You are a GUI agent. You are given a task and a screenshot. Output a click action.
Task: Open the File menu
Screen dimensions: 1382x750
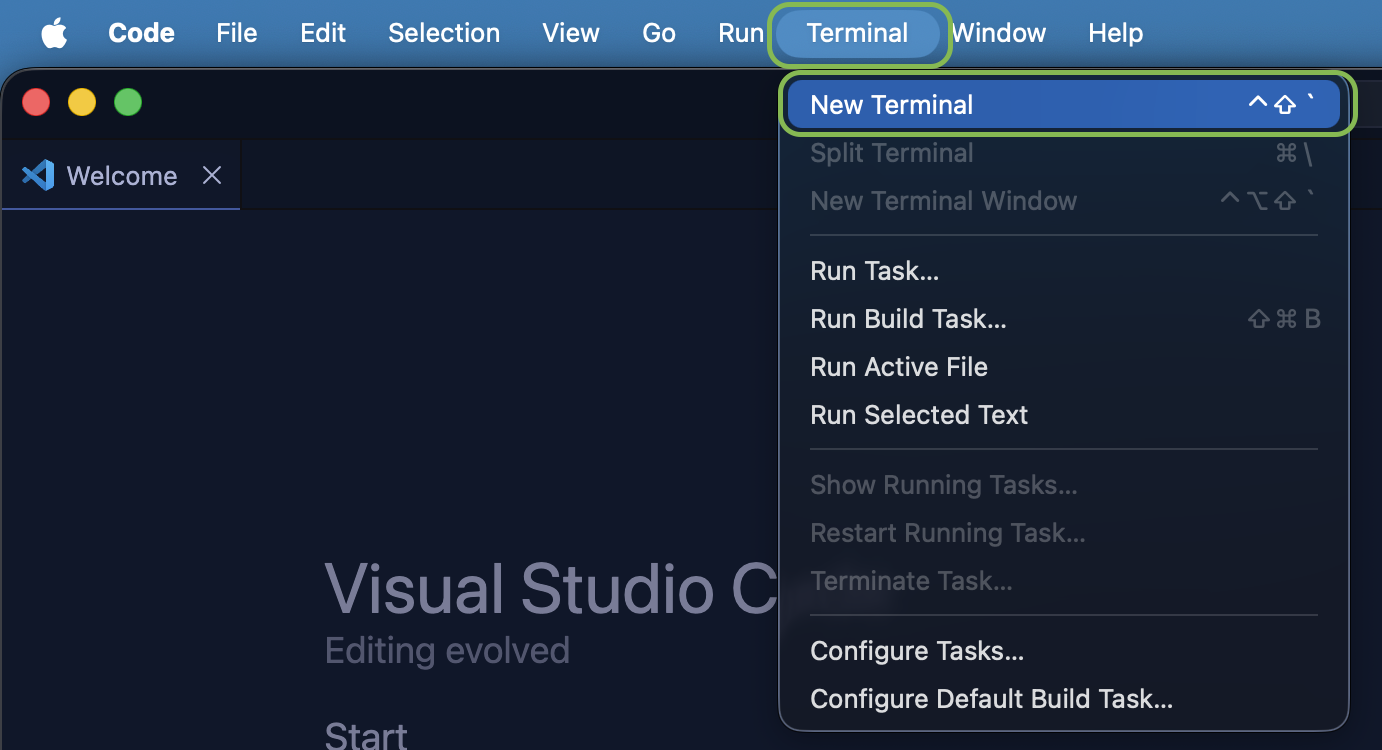(237, 33)
